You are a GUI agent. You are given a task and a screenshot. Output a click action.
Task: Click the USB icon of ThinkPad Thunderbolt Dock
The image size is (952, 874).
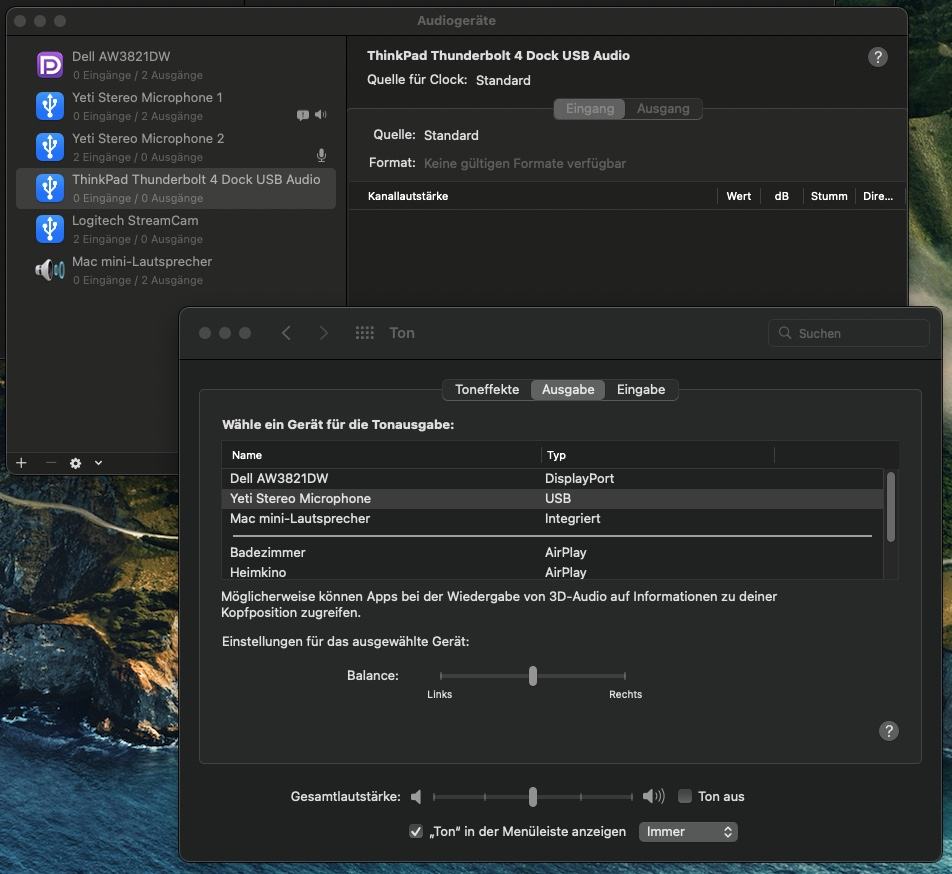coord(50,188)
